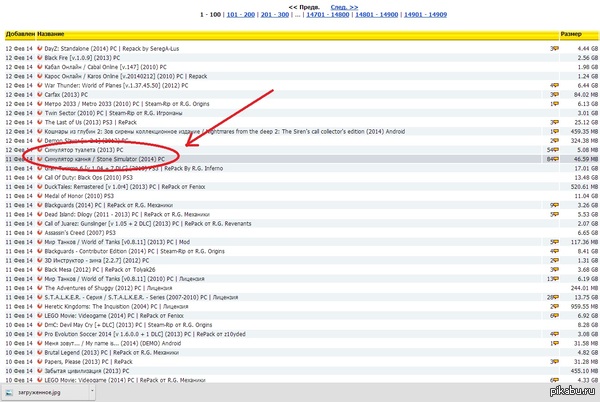
Task: Click the torrent icon next to Karos Online
Action: click(x=39, y=76)
